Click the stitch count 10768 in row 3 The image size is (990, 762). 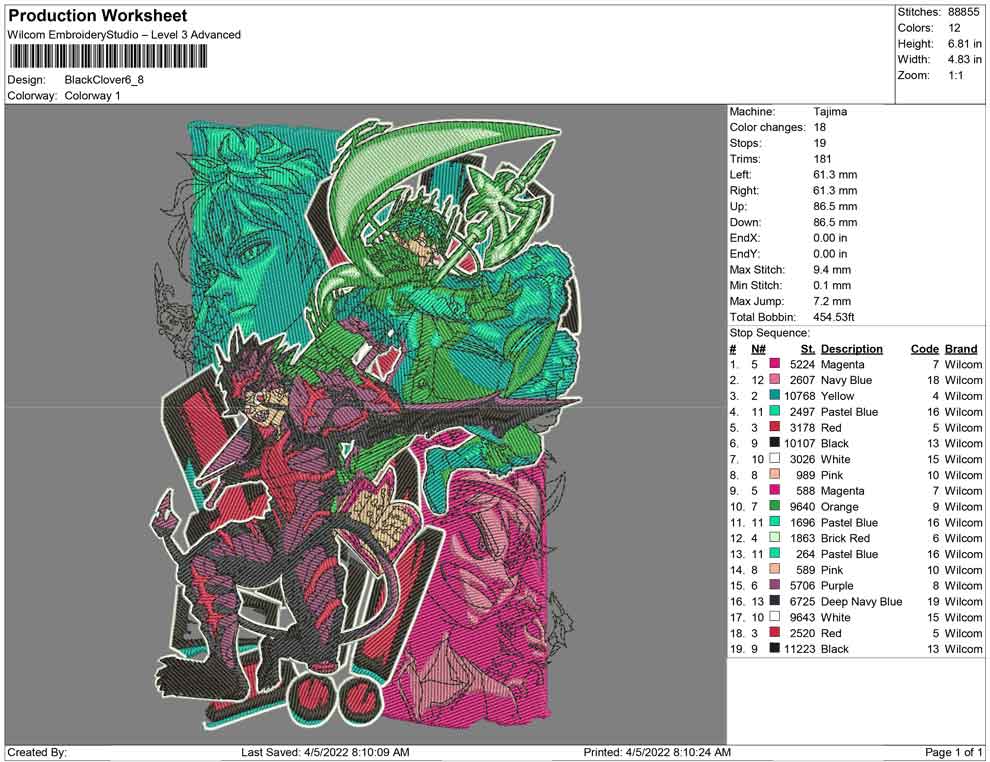click(799, 396)
